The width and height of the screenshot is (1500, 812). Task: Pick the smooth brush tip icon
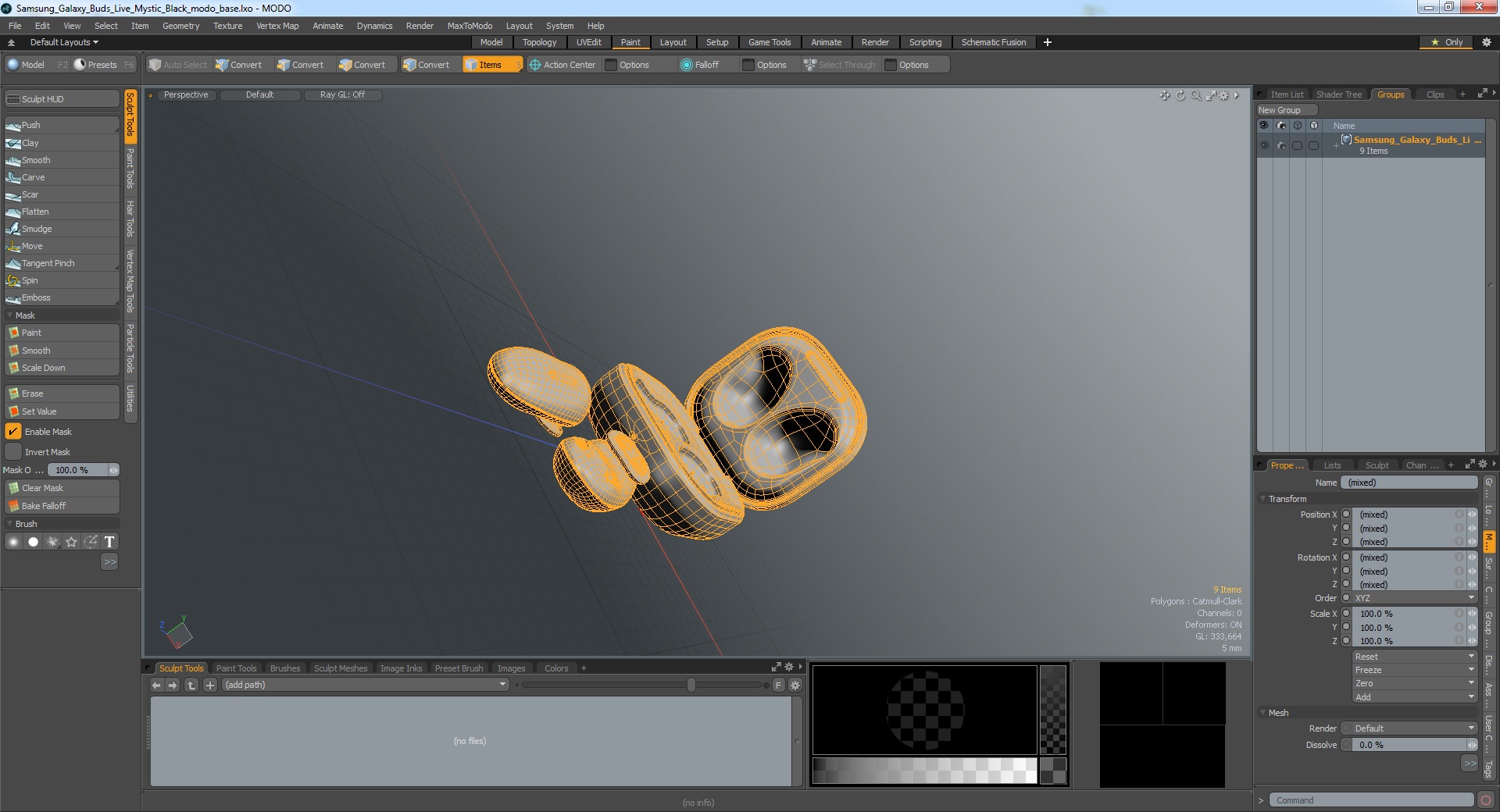click(14, 542)
